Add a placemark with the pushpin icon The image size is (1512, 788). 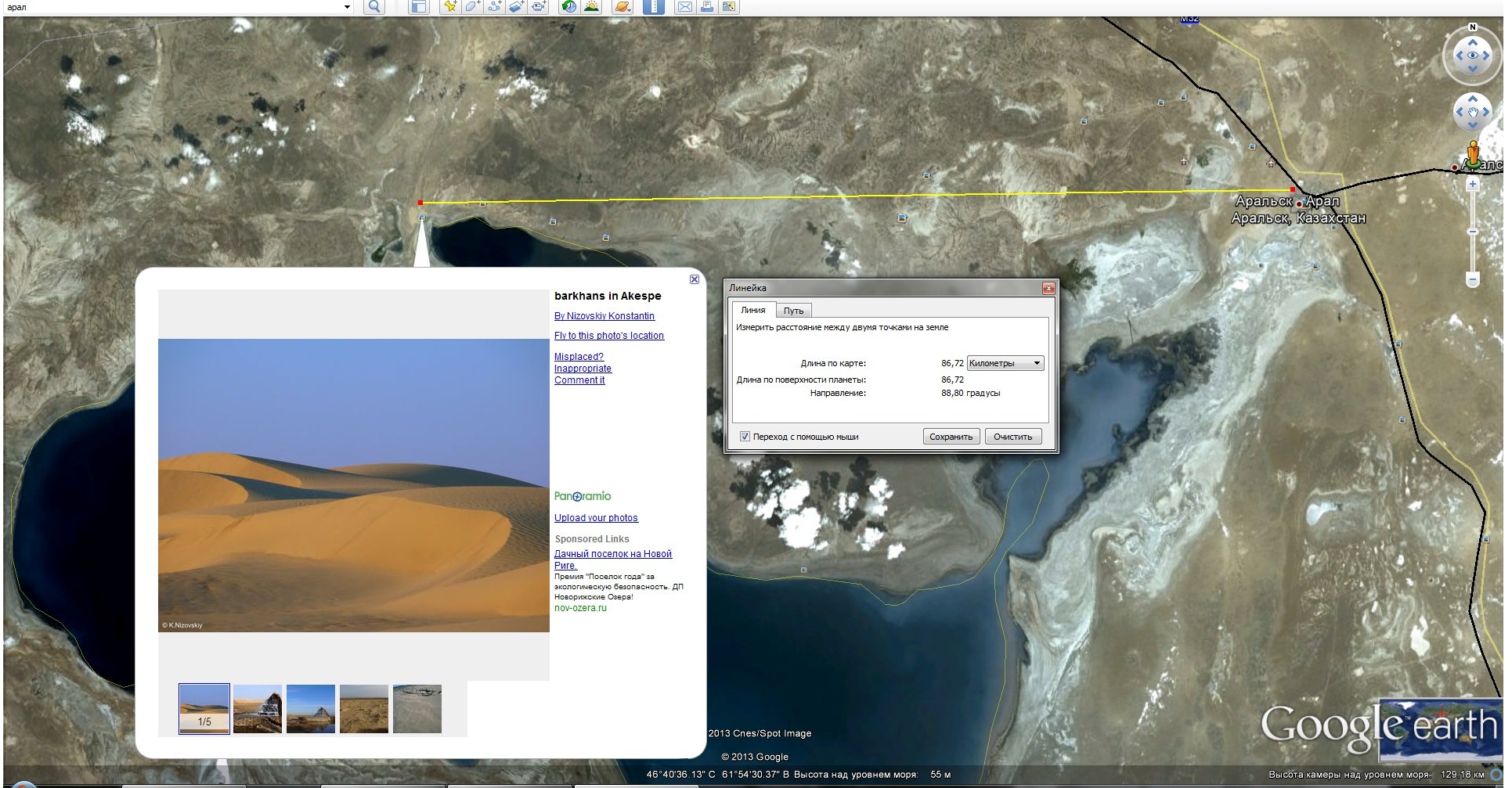[x=450, y=7]
